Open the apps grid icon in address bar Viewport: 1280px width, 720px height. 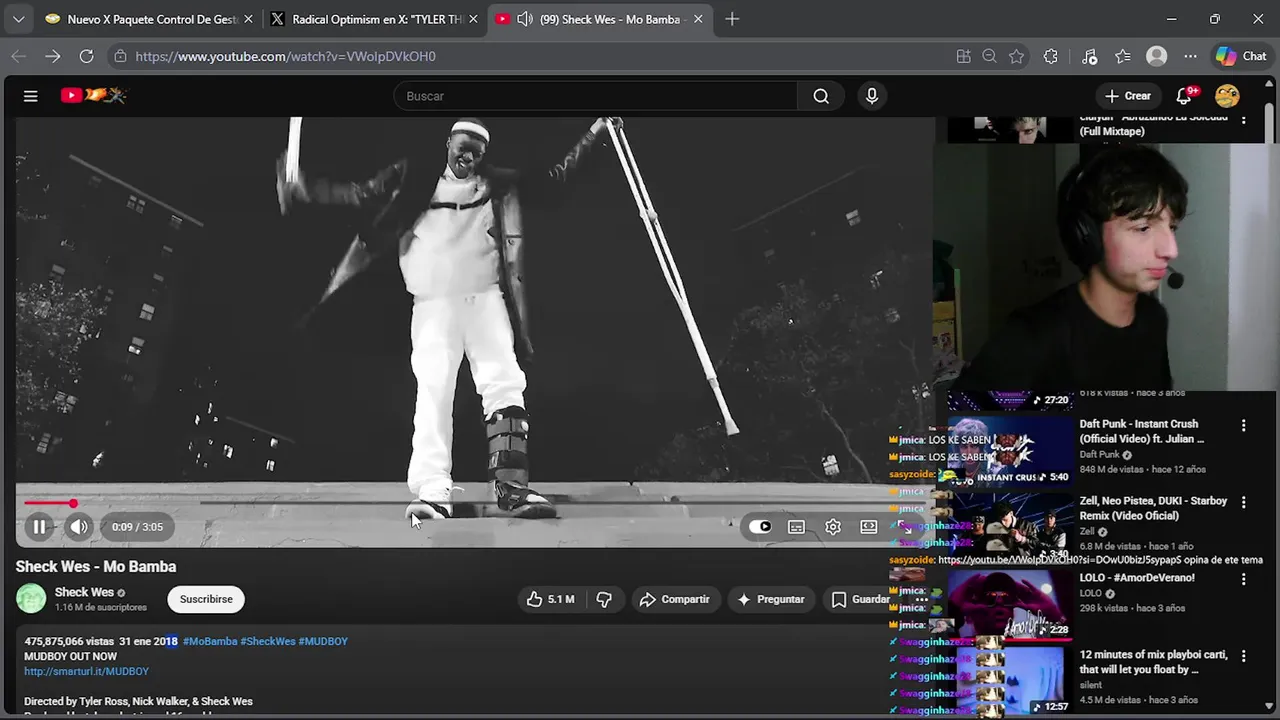coord(964,56)
